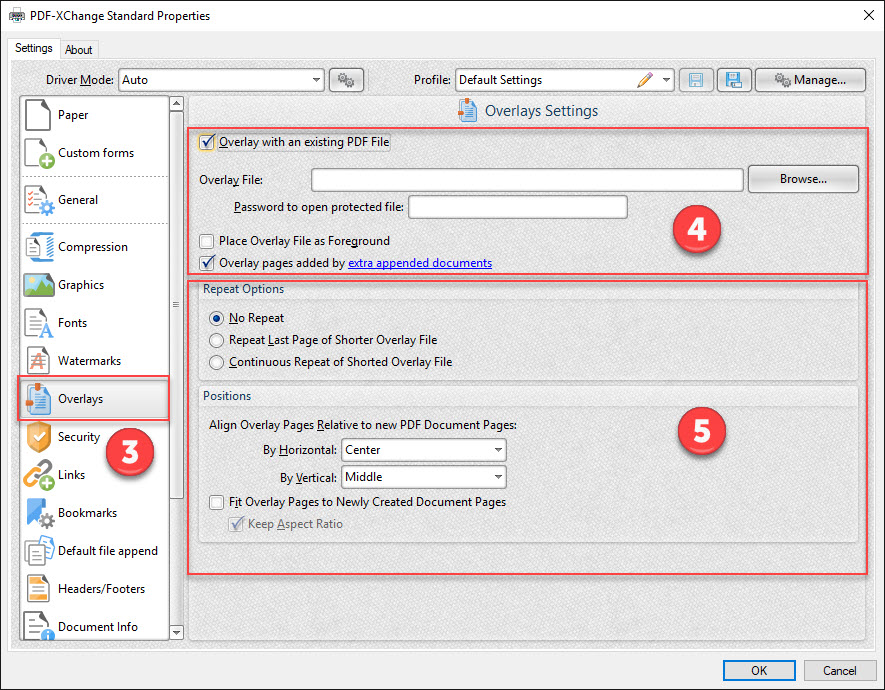Click the Browse... button
This screenshot has height=690, width=885.
point(803,179)
